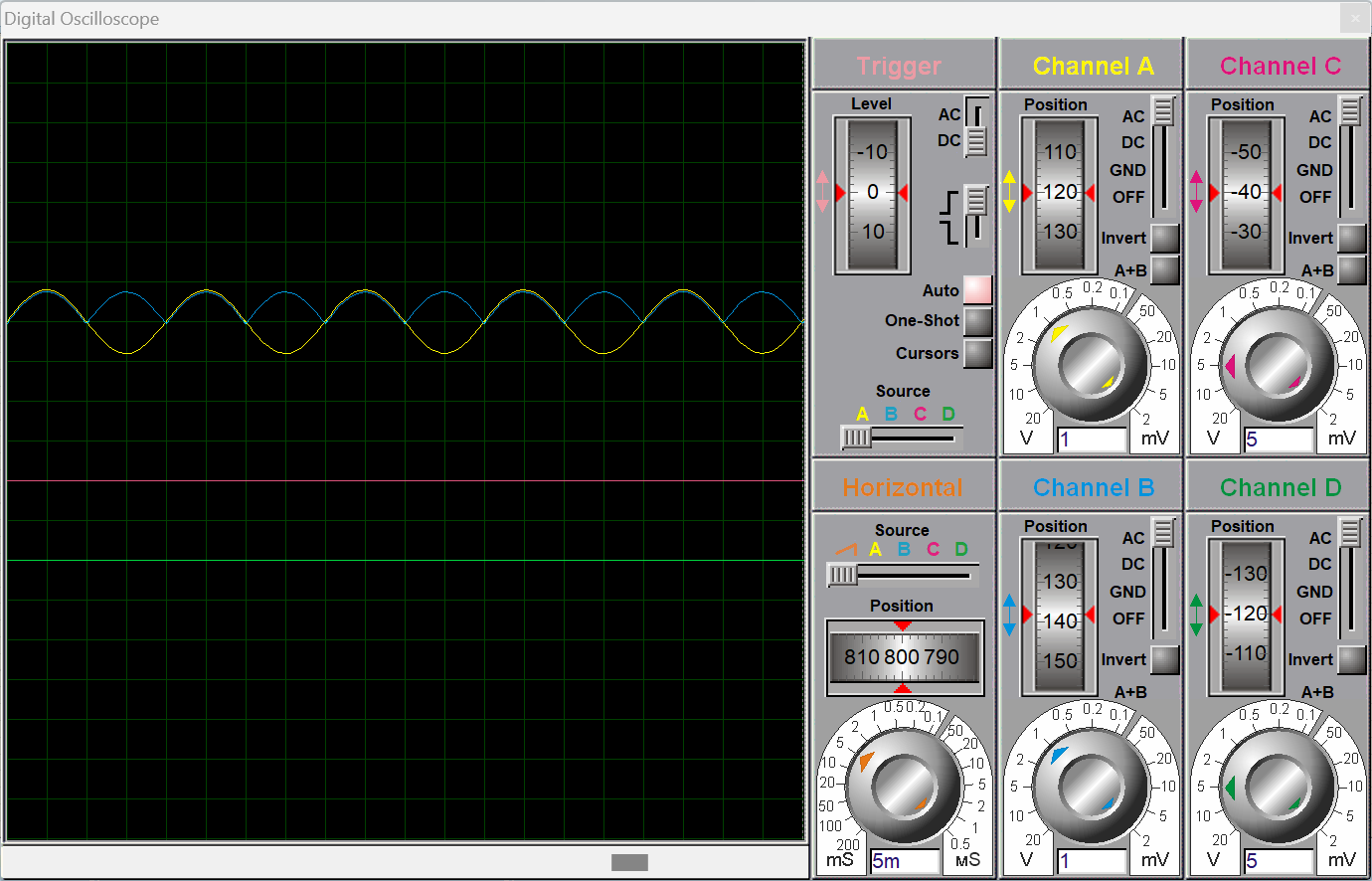Click Channel C coupling mode slider
The width and height of the screenshot is (1372, 881).
coord(1350,156)
